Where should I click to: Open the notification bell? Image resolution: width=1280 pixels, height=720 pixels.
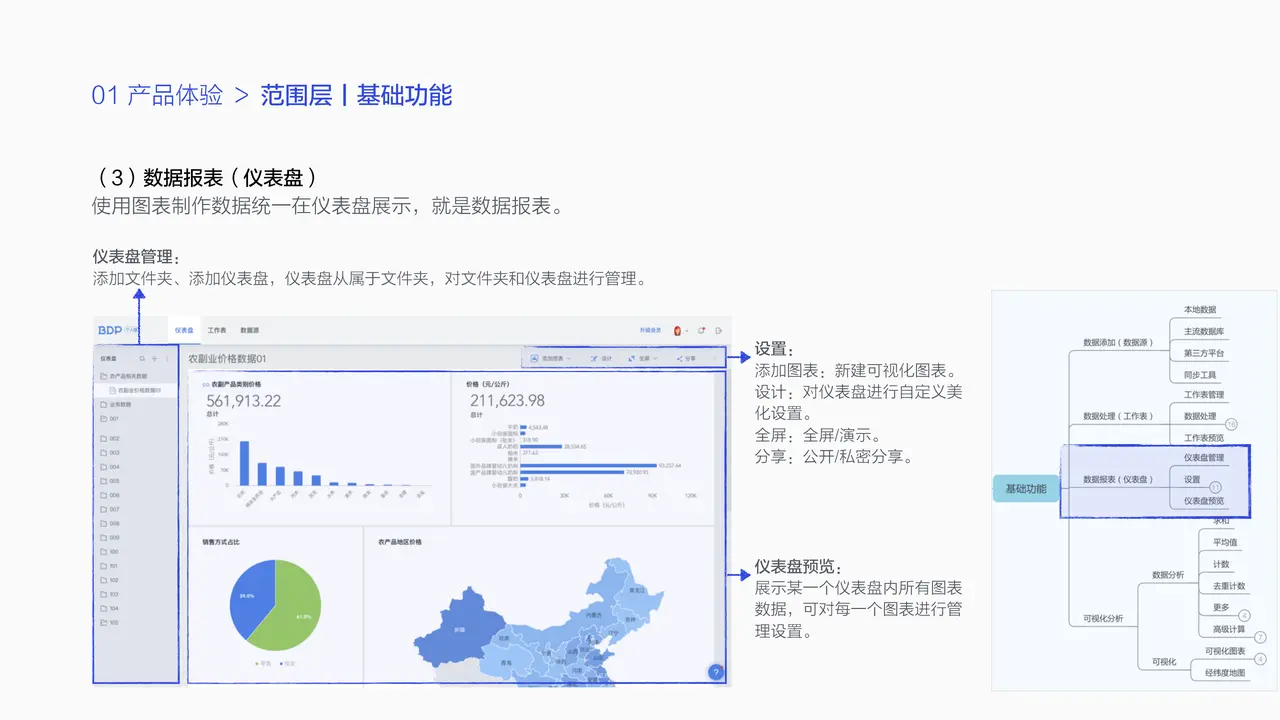pyautogui.click(x=701, y=330)
